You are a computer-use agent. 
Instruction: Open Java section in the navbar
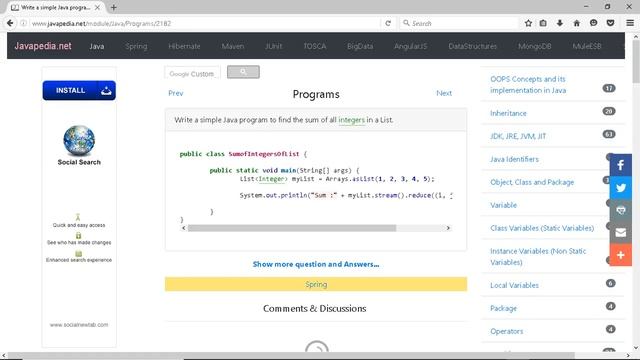point(97,47)
